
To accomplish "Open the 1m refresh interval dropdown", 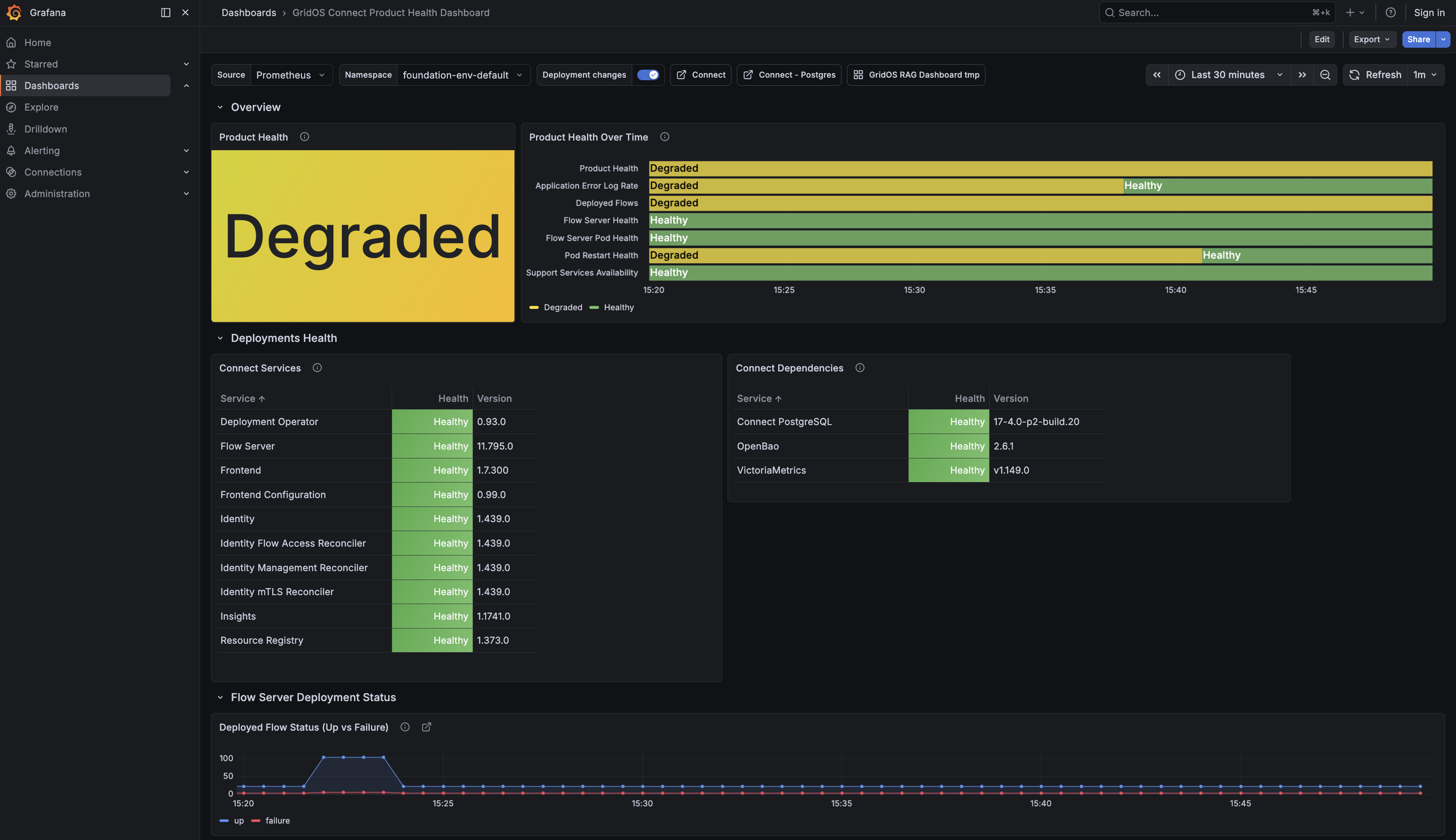I will (x=1426, y=74).
